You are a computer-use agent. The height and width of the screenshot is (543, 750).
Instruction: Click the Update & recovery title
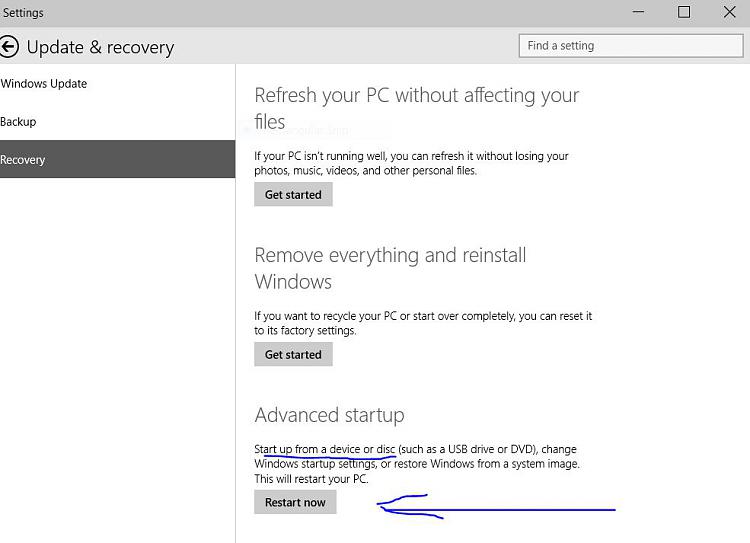[x=100, y=47]
